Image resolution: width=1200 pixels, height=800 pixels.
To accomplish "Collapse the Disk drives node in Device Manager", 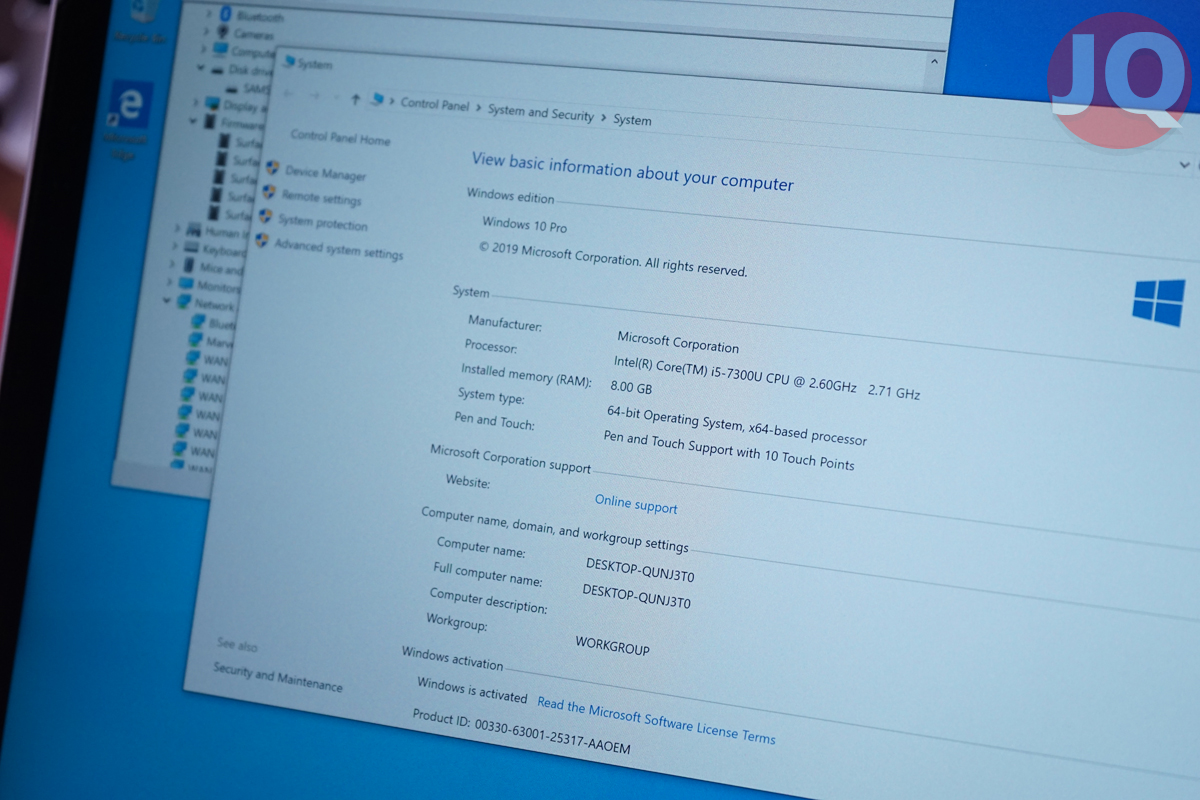I will (200, 68).
